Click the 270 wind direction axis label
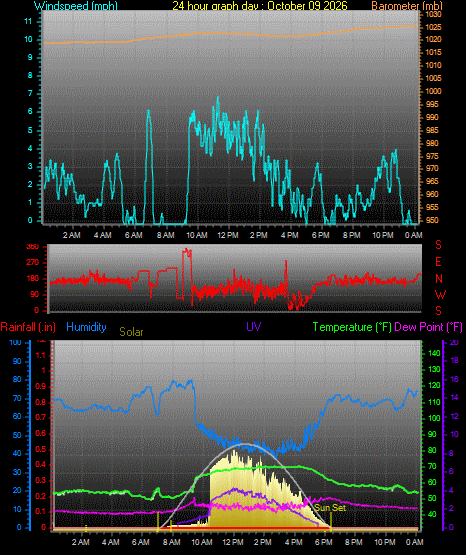 click(33, 263)
